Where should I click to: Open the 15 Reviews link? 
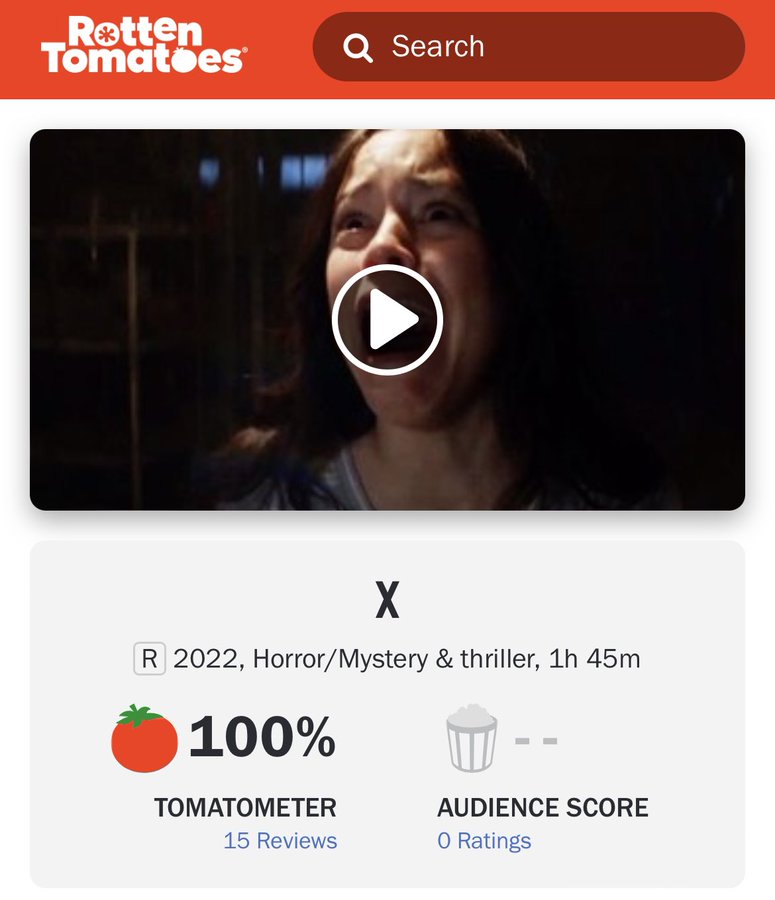click(x=280, y=840)
